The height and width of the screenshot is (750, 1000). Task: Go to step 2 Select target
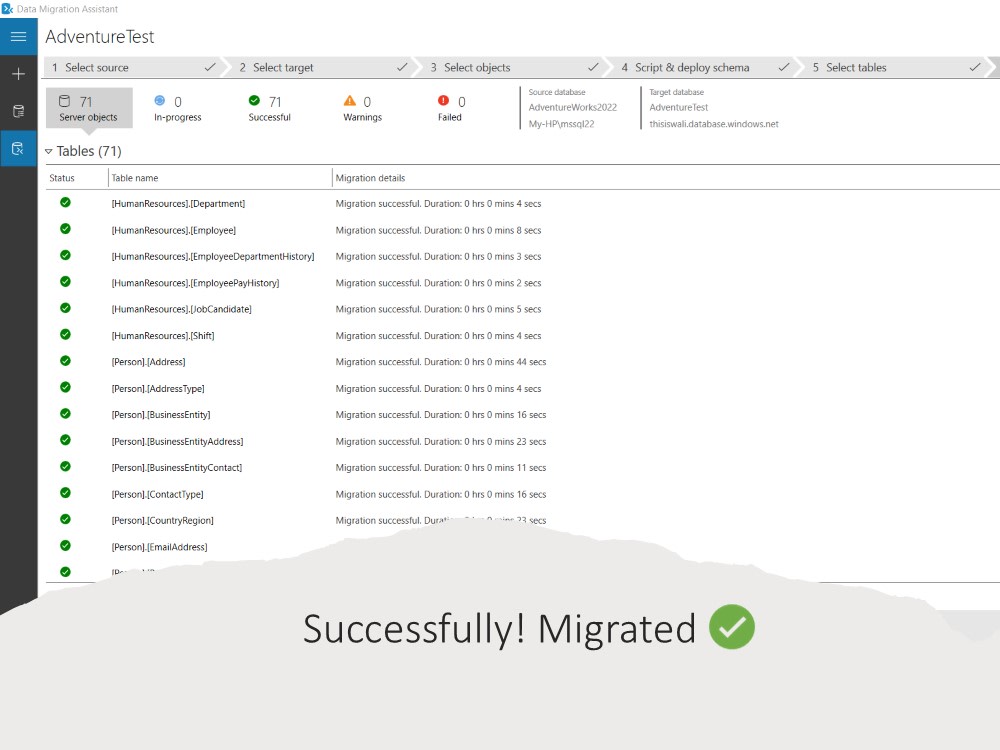(x=324, y=68)
